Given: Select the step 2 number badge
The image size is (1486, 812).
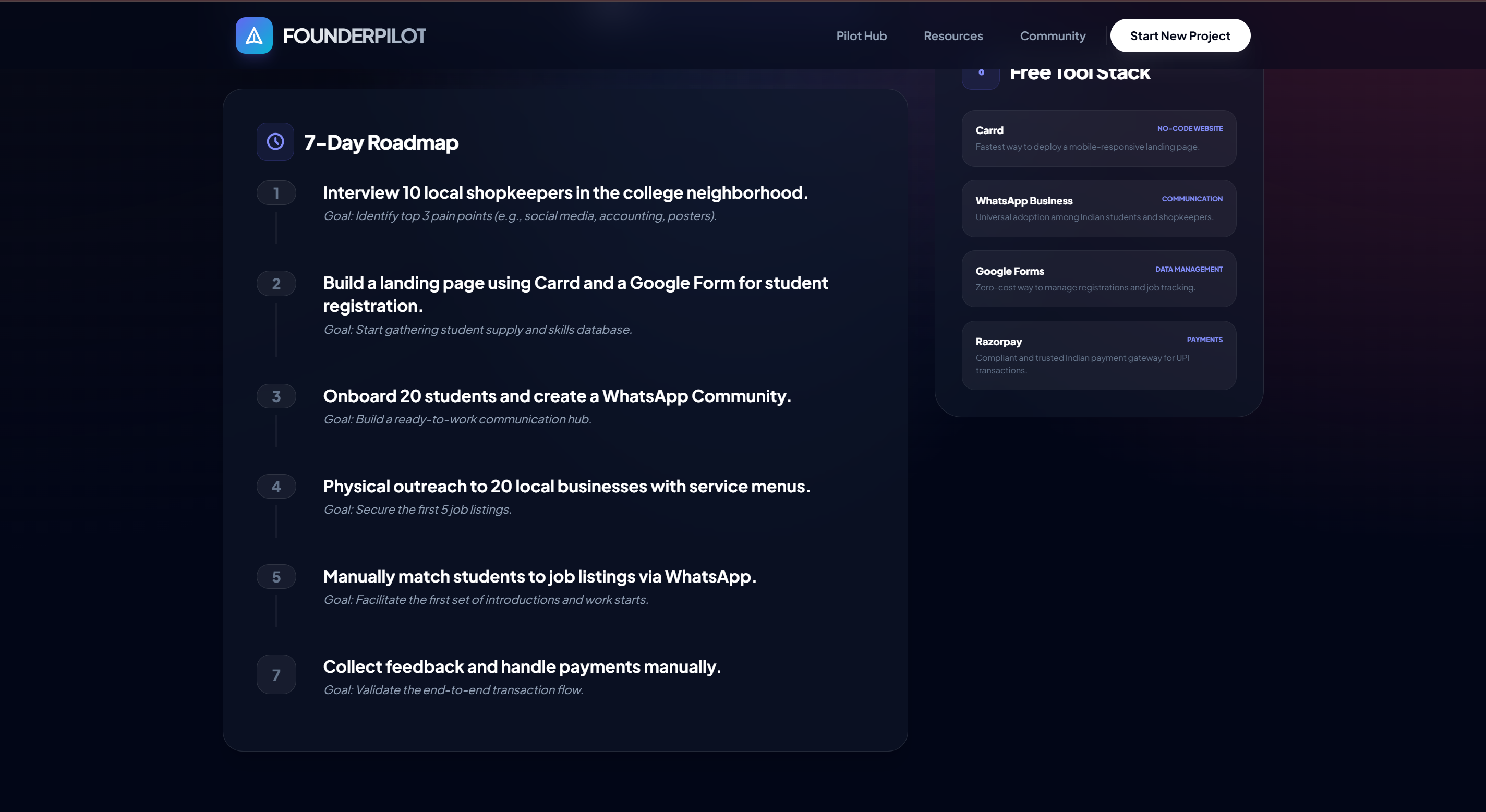Looking at the screenshot, I should [276, 283].
